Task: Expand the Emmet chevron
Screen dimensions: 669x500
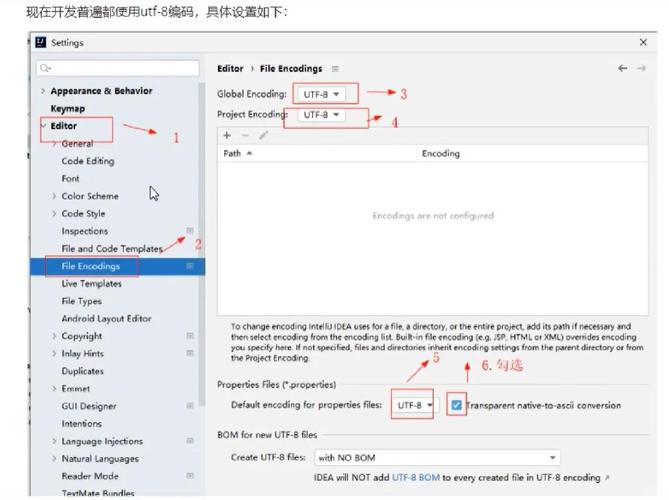Action: (x=54, y=388)
